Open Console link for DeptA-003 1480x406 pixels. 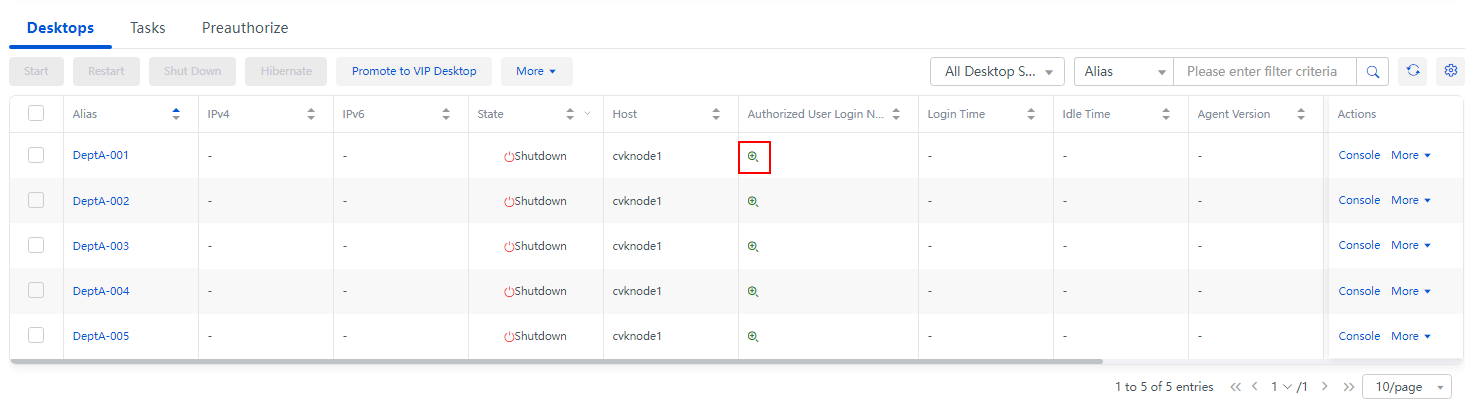click(x=1359, y=245)
